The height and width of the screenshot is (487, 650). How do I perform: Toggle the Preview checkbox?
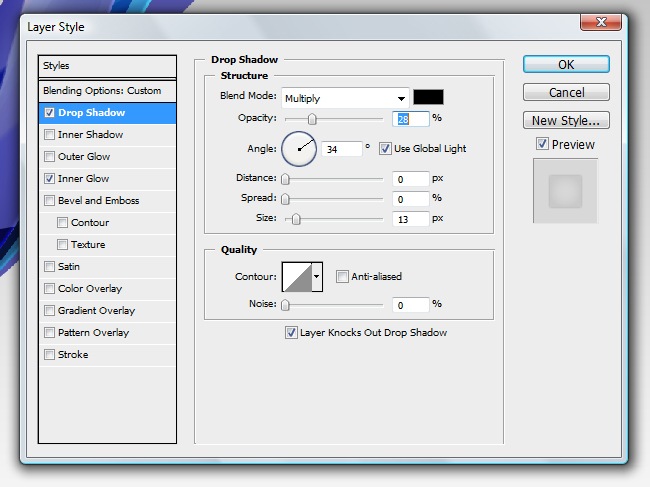pos(542,144)
